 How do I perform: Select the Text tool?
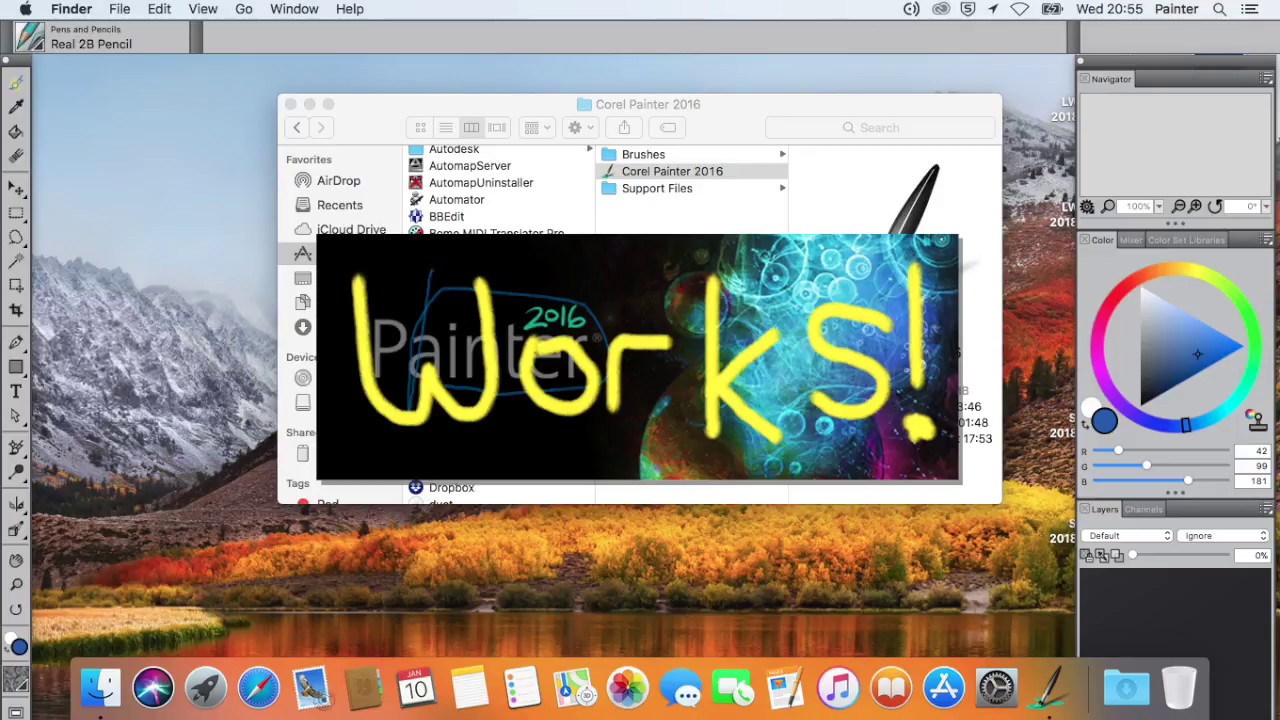pyautogui.click(x=16, y=391)
